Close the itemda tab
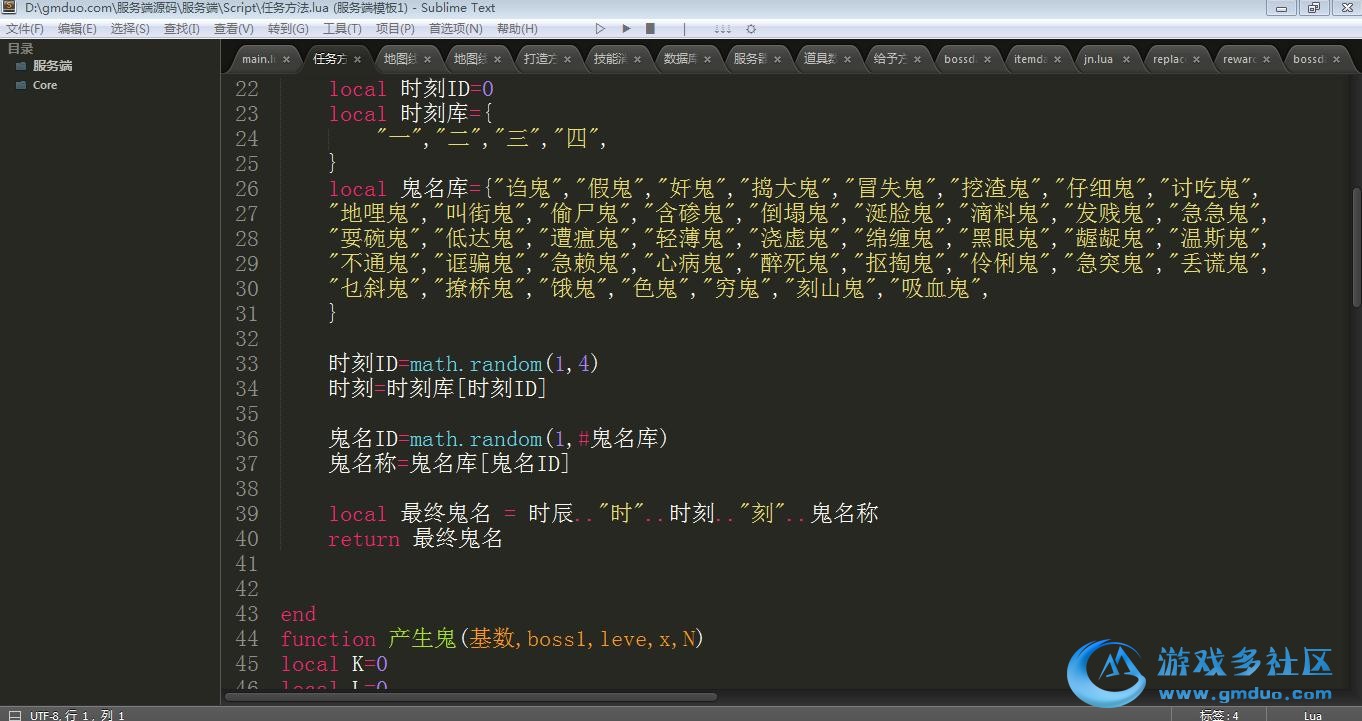1362x721 pixels. [1057, 59]
